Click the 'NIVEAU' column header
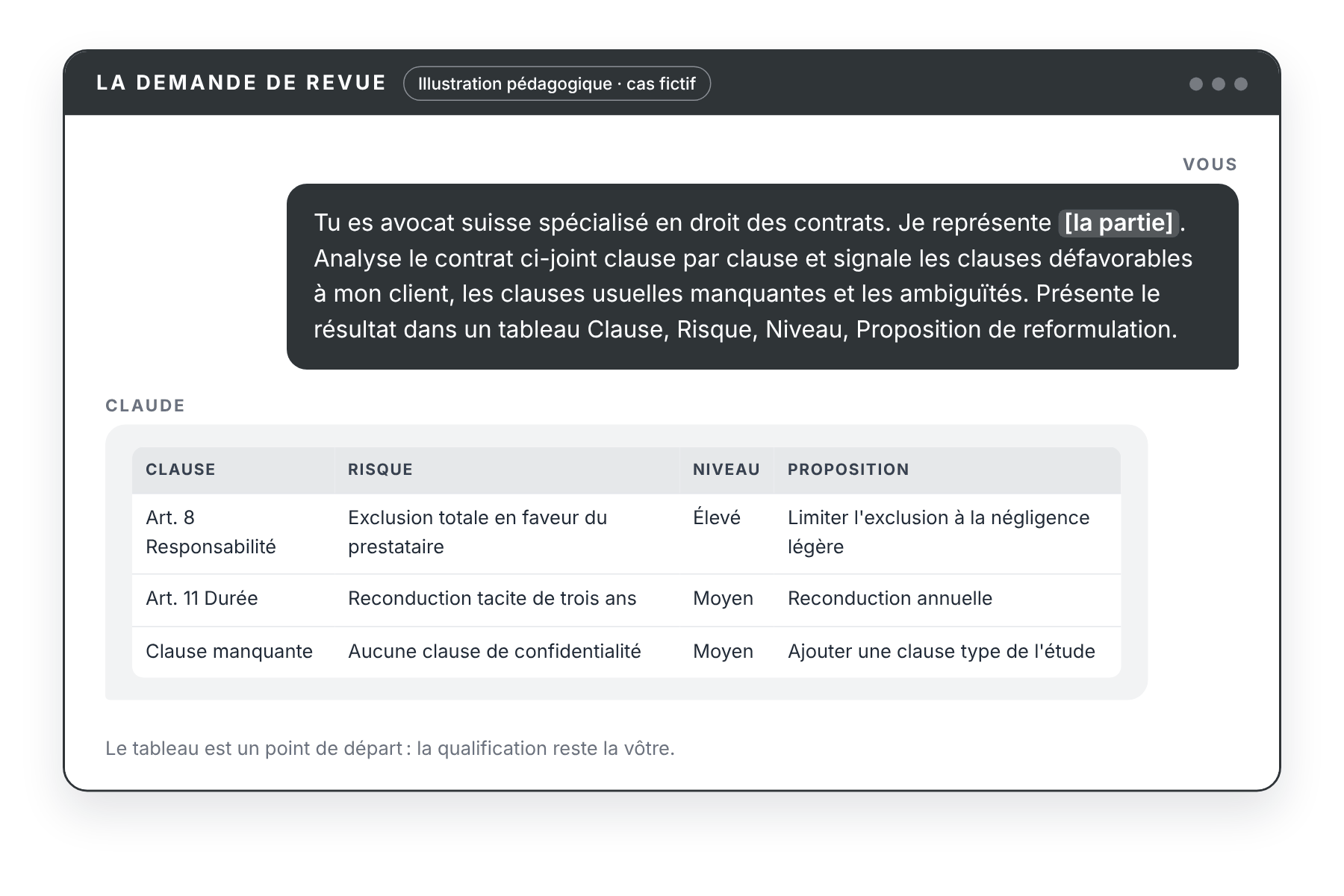 tap(727, 470)
